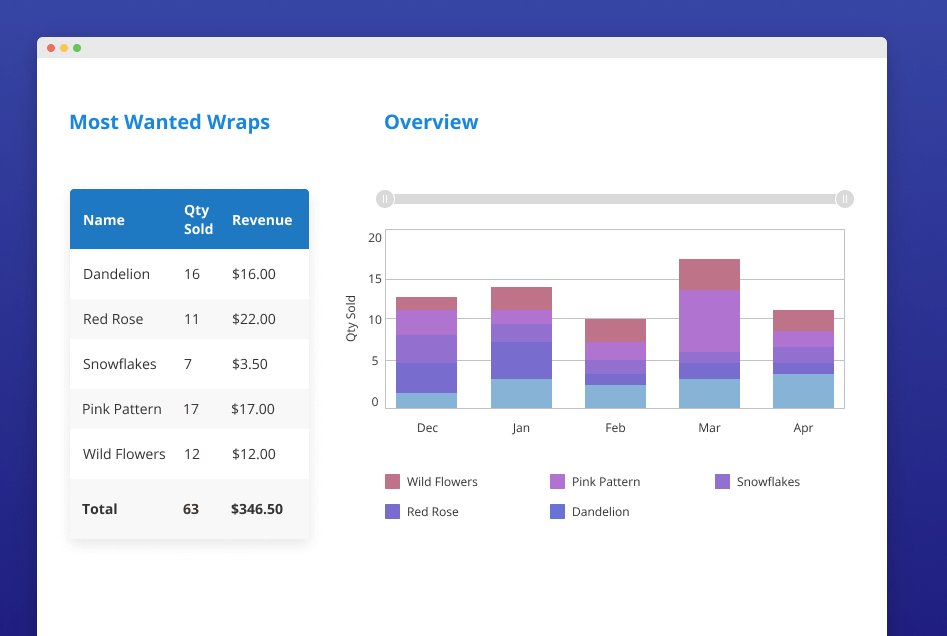Click the Wild Flowers segment of Jan bar
Screen dimensions: 947x636
(x=521, y=298)
